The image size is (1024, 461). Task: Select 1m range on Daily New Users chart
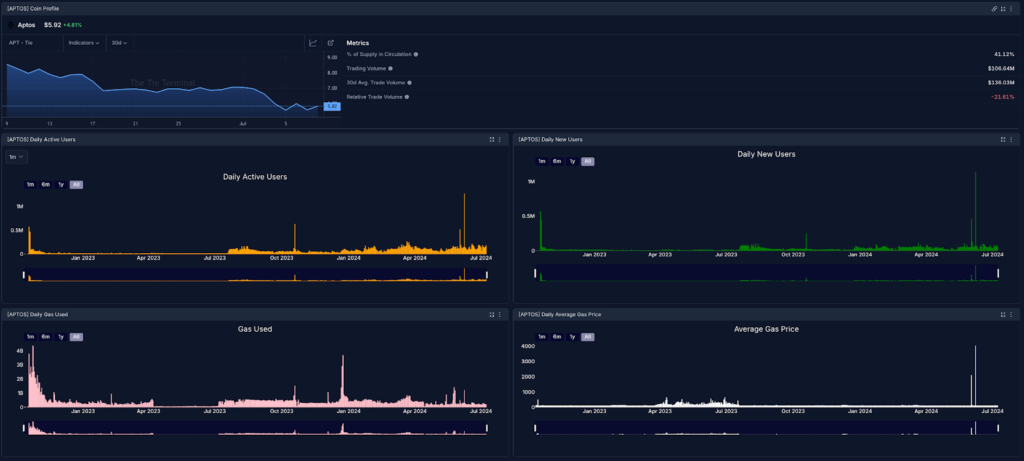(541, 161)
